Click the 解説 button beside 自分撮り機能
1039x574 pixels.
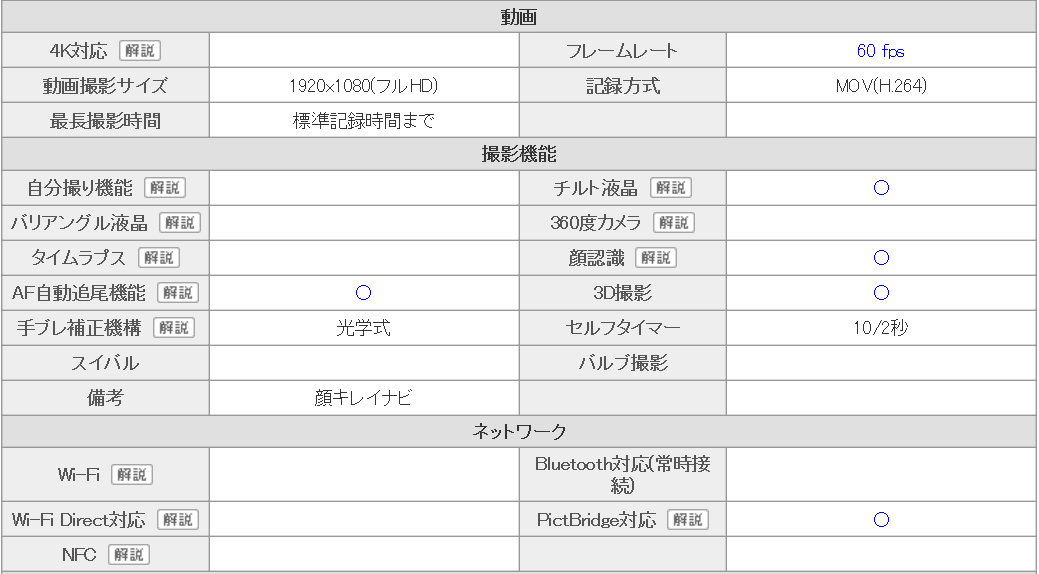[165, 188]
